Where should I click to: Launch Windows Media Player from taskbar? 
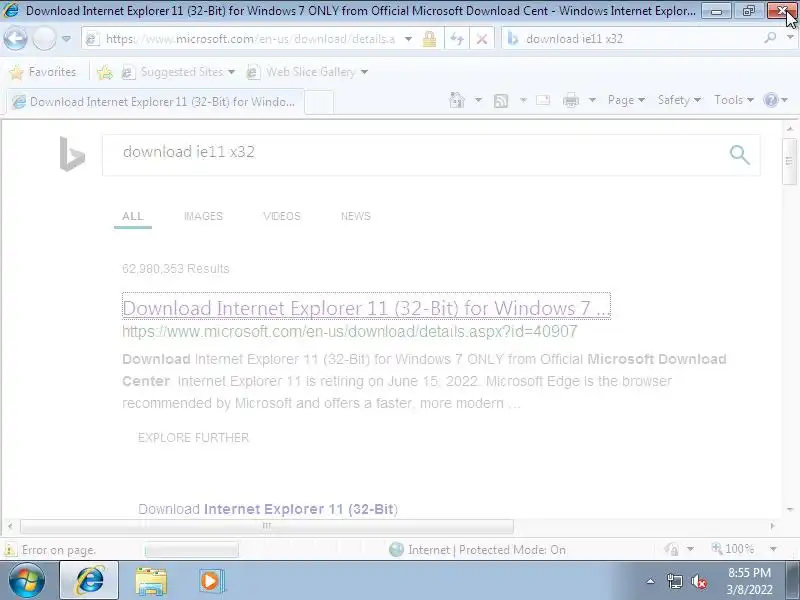coord(211,581)
